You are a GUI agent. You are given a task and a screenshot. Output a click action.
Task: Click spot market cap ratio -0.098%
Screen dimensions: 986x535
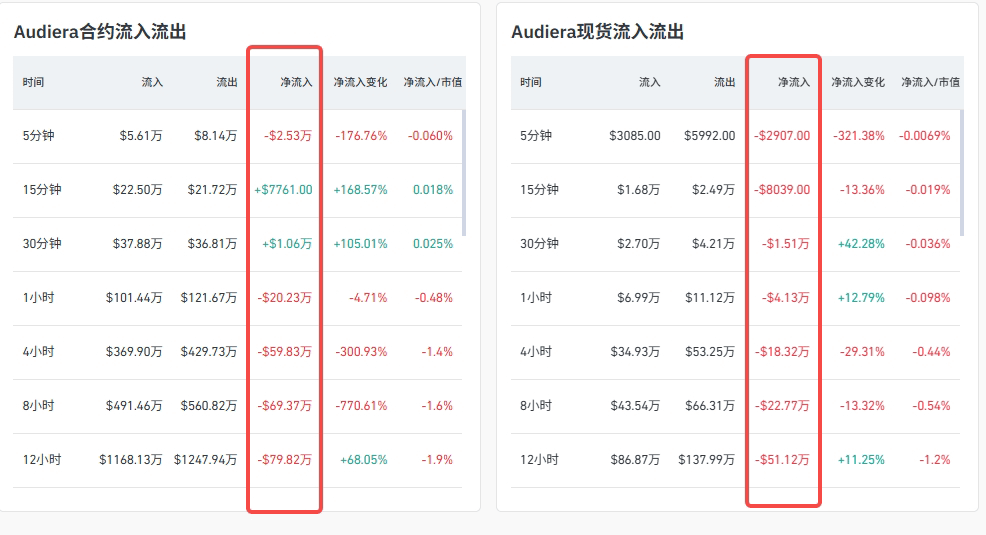coord(928,298)
